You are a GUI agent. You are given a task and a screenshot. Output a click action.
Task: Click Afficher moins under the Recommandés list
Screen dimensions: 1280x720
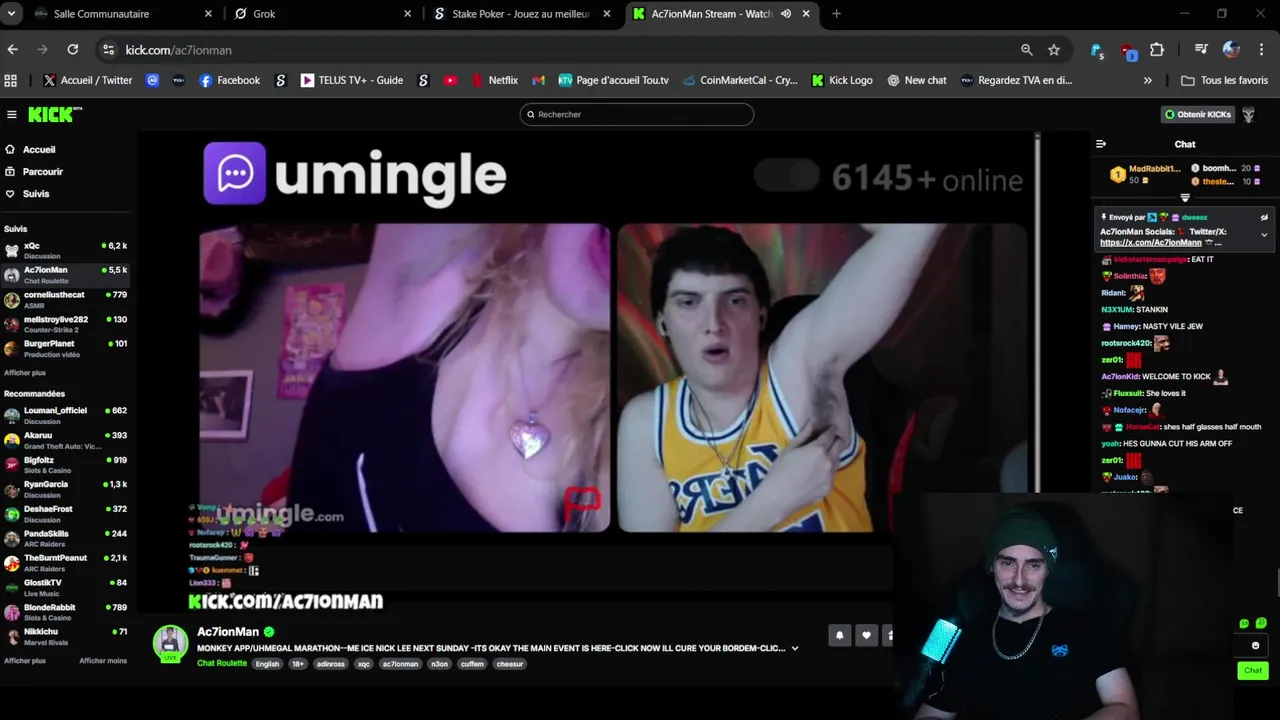(x=103, y=661)
